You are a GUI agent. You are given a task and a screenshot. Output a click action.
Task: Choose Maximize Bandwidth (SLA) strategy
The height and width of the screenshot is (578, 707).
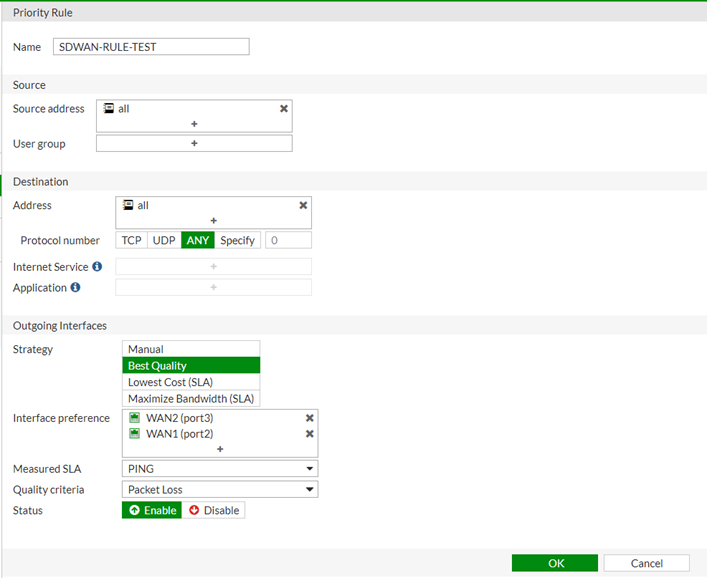coord(190,398)
